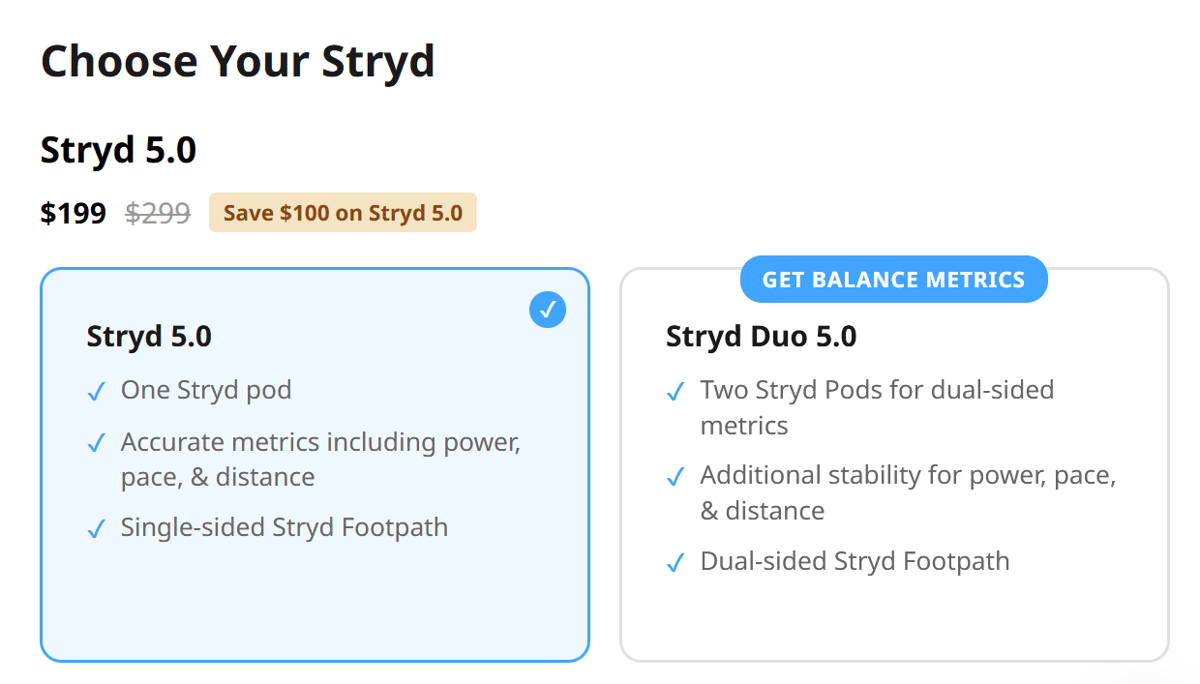Click checkmark beside 'Single-sided Stryd Footpath'
Viewport: 1200px width, 684px height.
point(96,529)
